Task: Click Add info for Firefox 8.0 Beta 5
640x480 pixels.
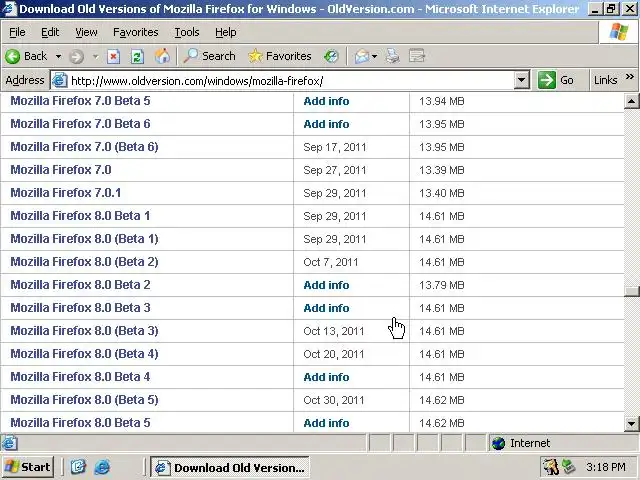Action: [x=326, y=423]
